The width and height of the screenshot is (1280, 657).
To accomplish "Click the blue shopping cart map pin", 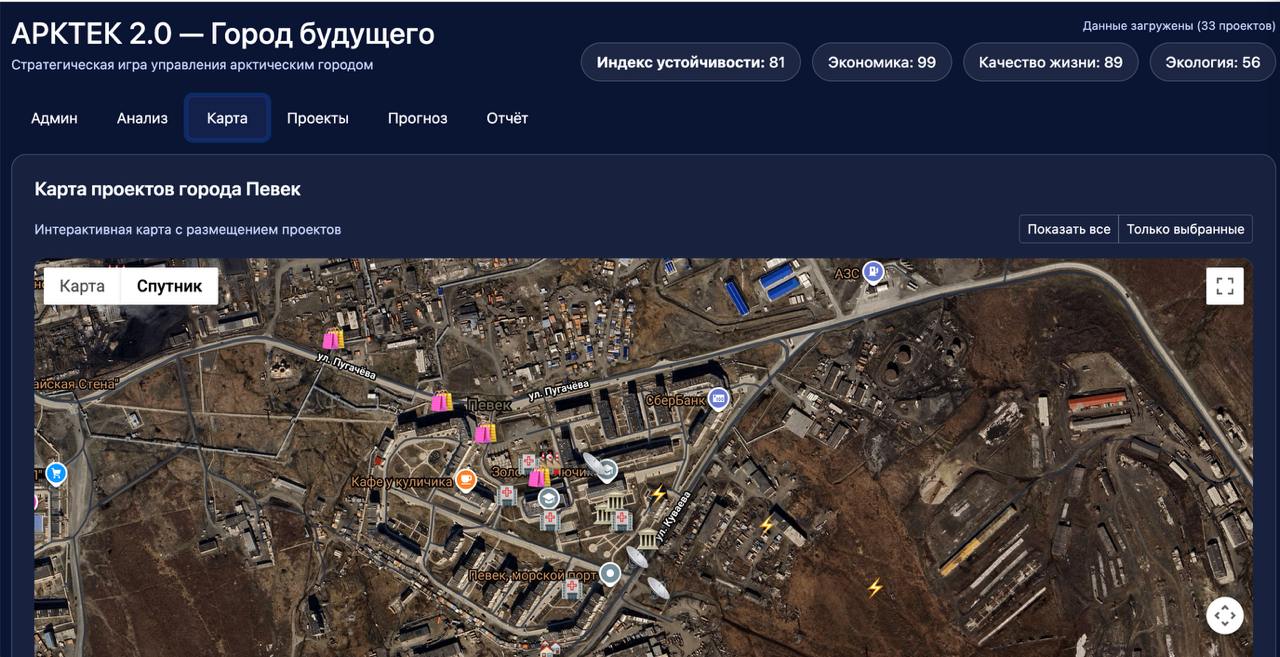I will point(56,473).
